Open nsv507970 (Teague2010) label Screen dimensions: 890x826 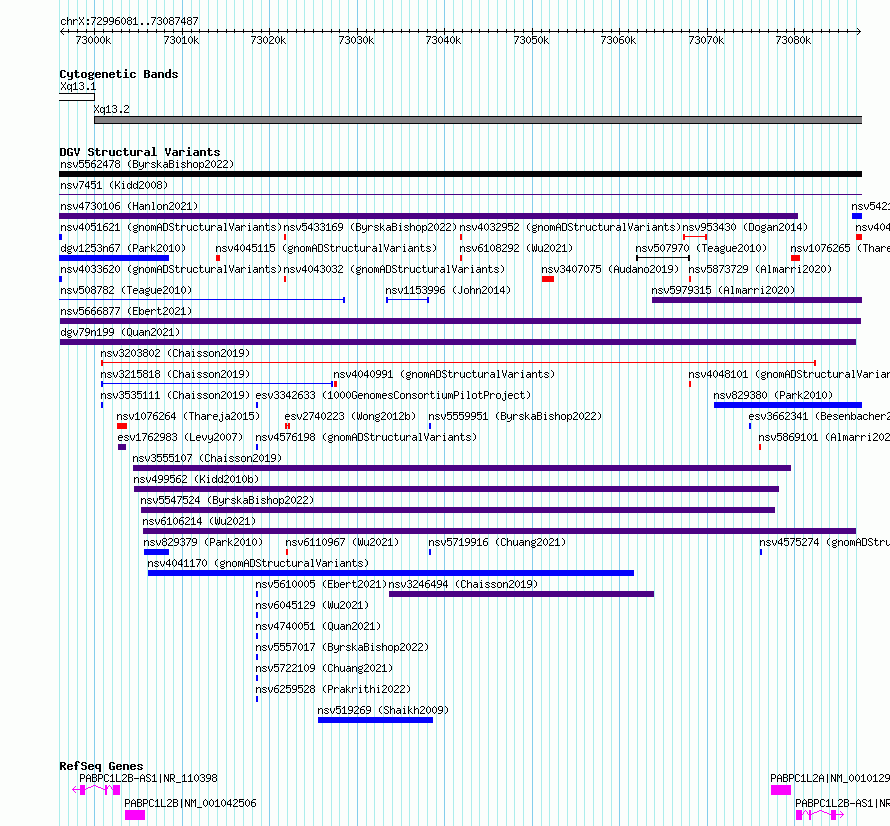coord(701,248)
